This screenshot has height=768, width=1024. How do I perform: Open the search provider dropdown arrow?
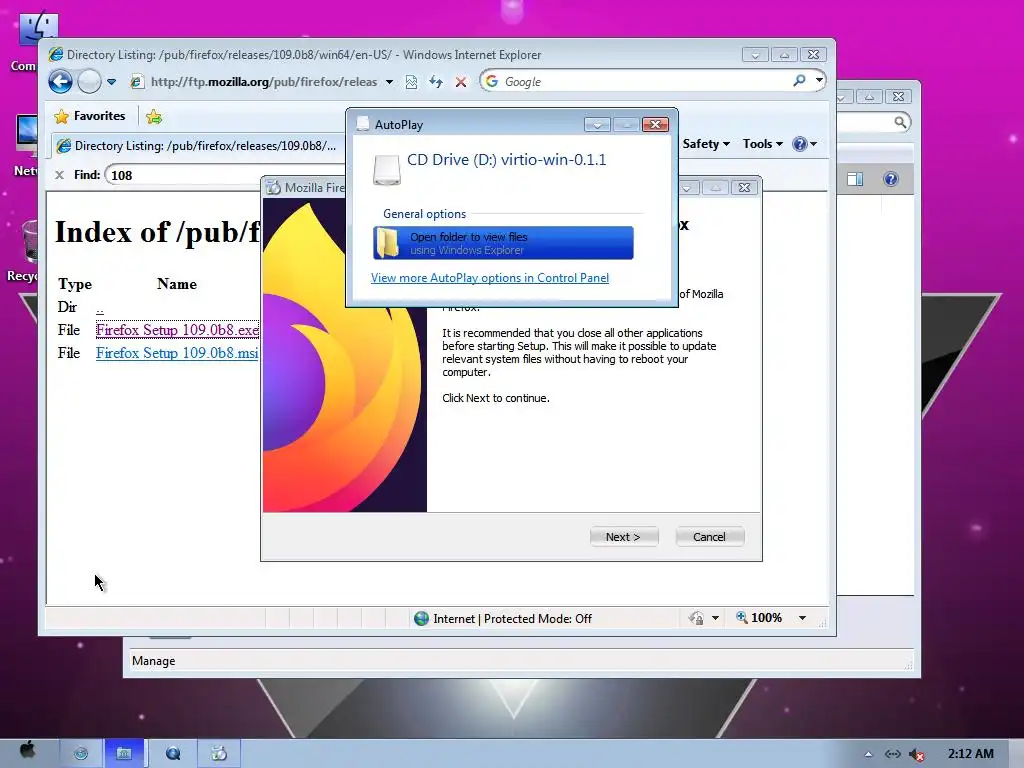[x=819, y=81]
